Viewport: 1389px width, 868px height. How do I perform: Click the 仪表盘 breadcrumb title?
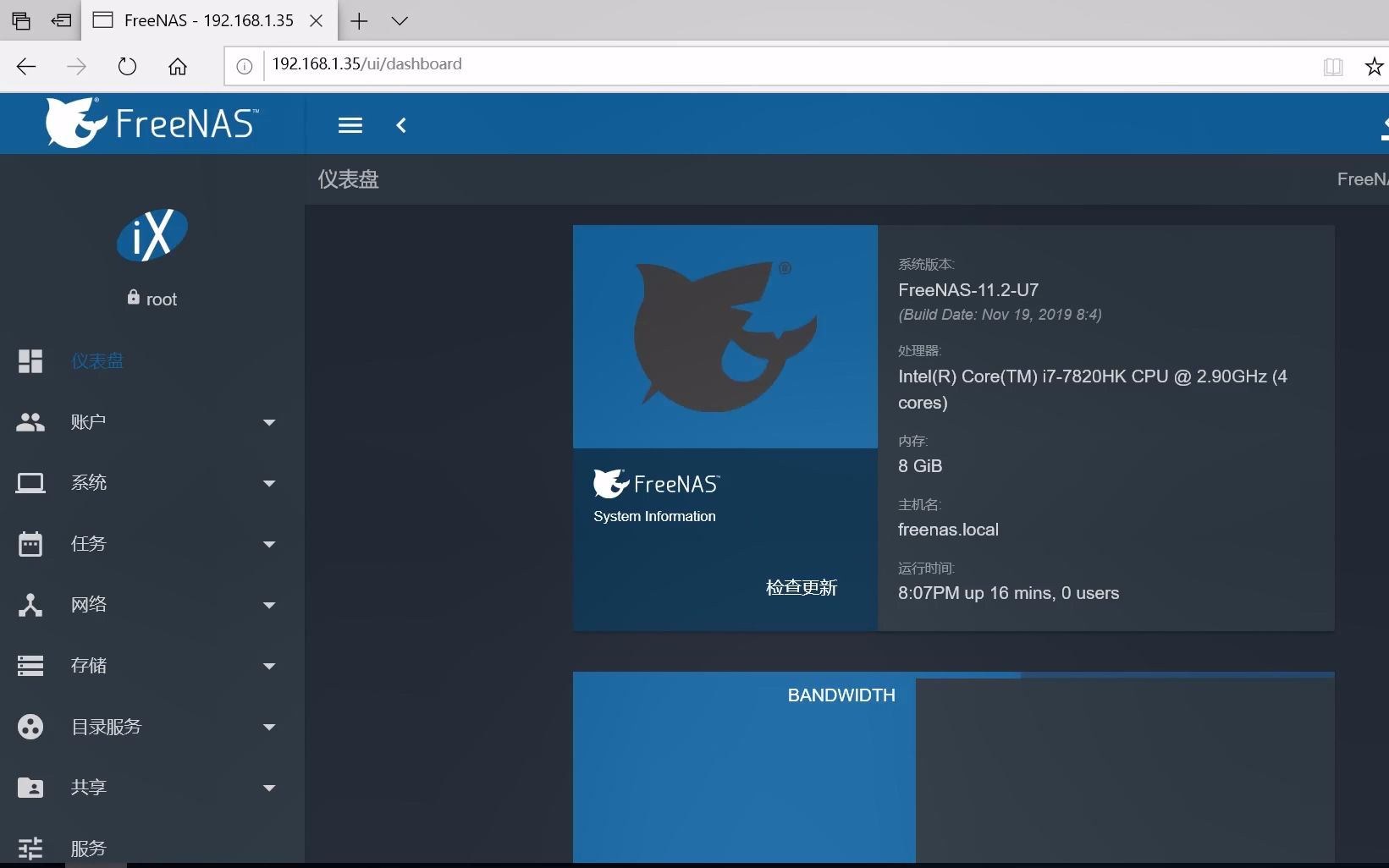click(x=348, y=179)
